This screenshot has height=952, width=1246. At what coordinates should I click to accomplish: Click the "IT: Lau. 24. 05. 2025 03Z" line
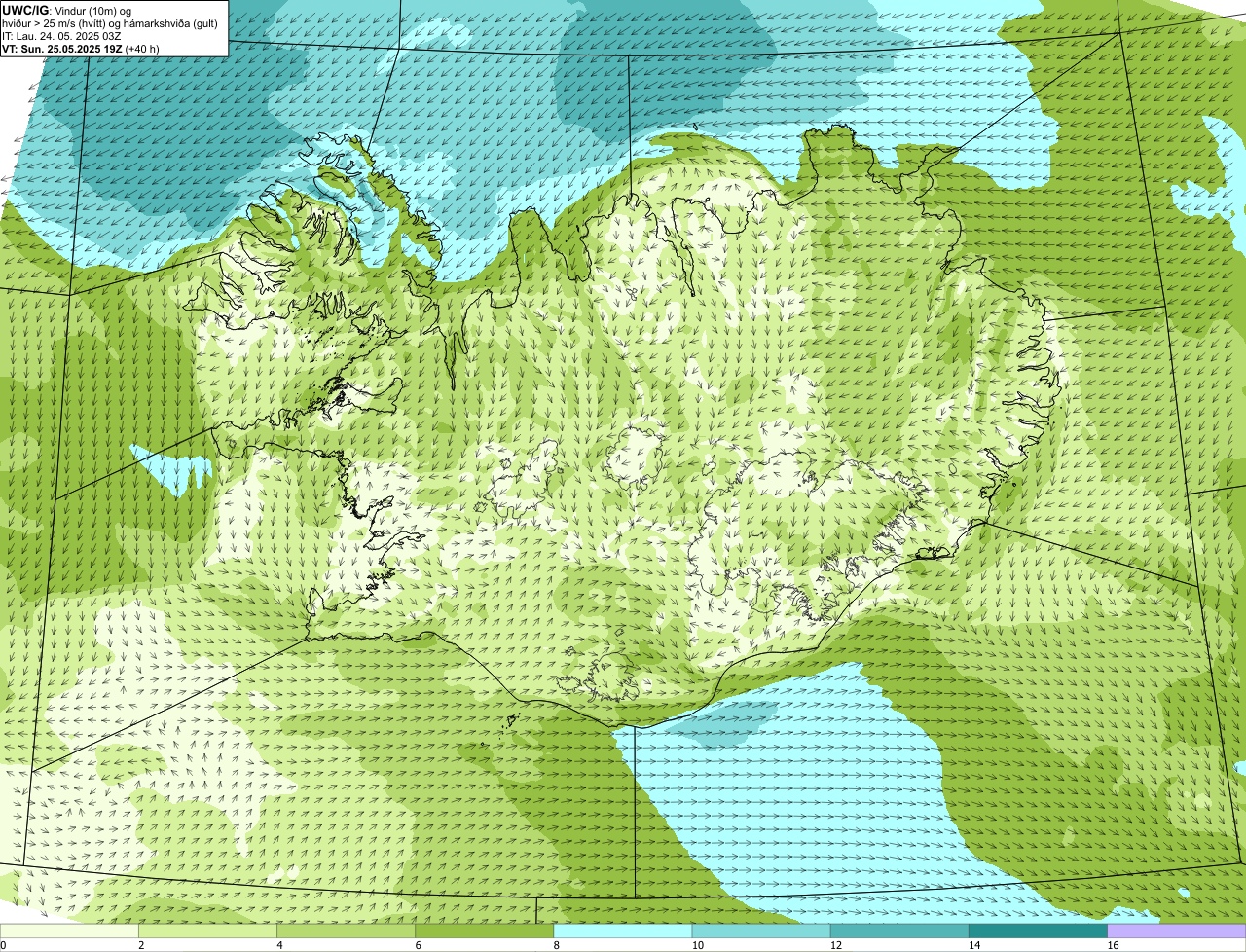tap(62, 36)
